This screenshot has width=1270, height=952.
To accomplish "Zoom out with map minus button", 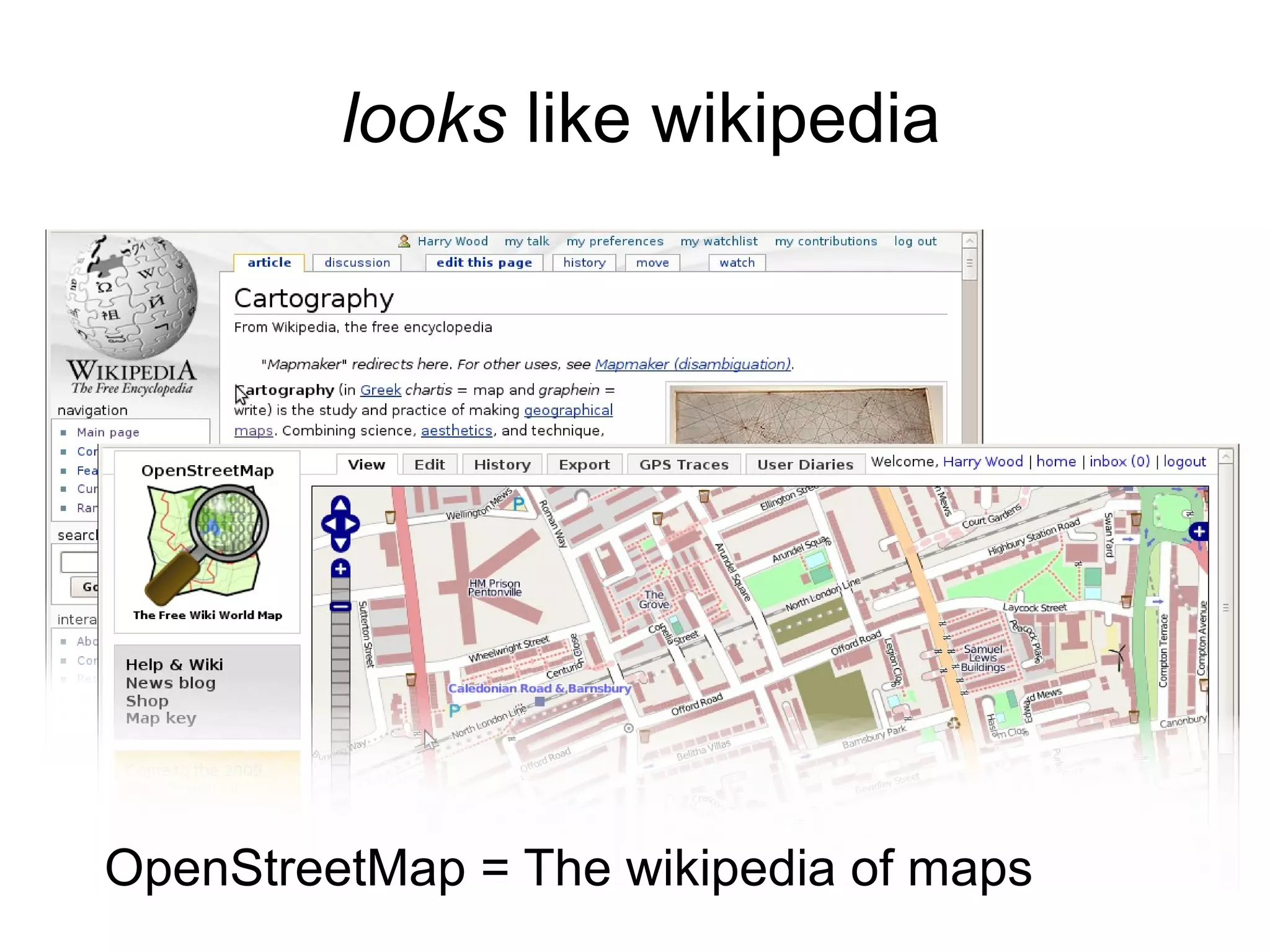I will coord(340,607).
